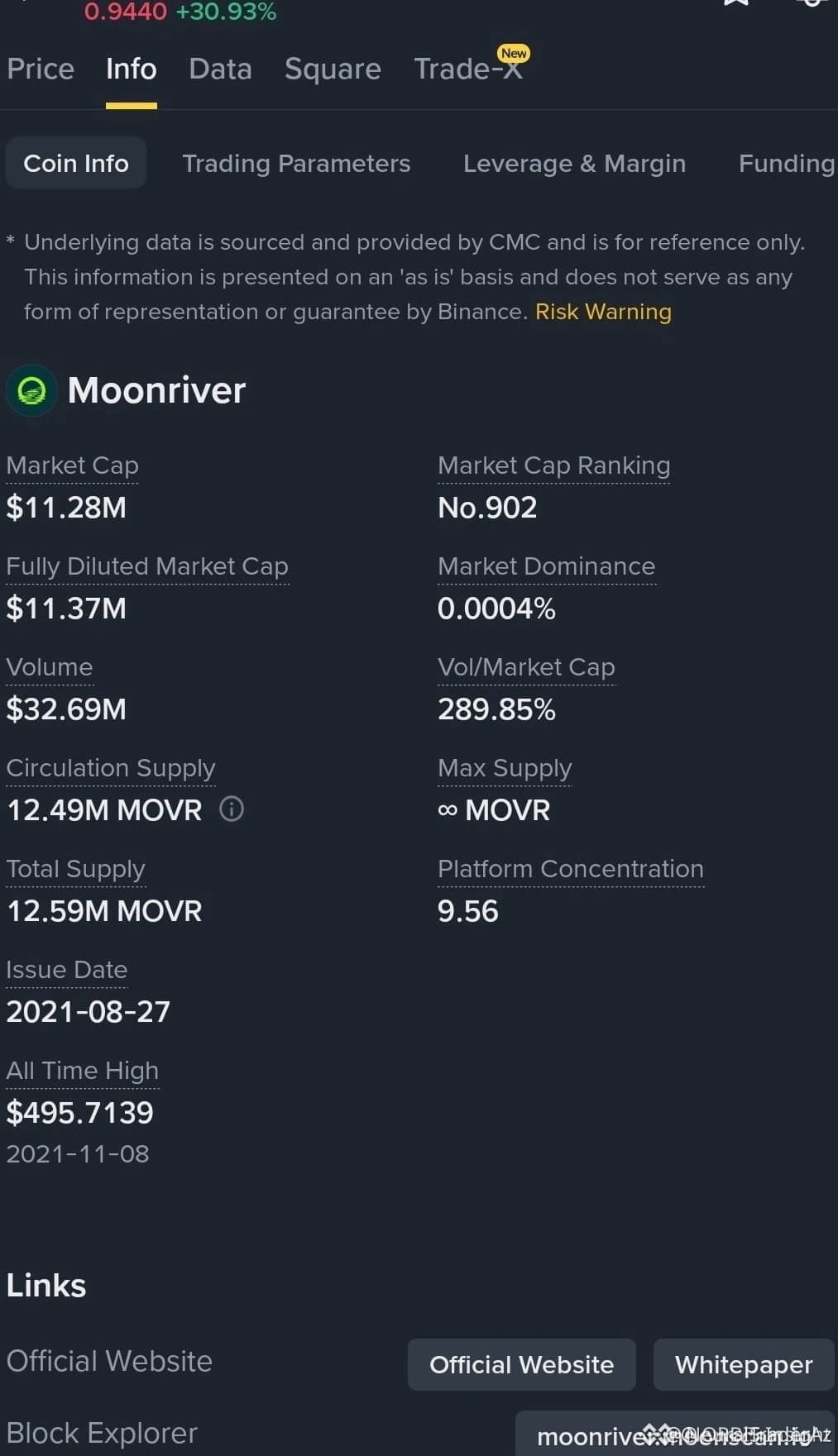This screenshot has height=1456, width=838.
Task: Click the Circulation Supply info icon
Action: 232,809
